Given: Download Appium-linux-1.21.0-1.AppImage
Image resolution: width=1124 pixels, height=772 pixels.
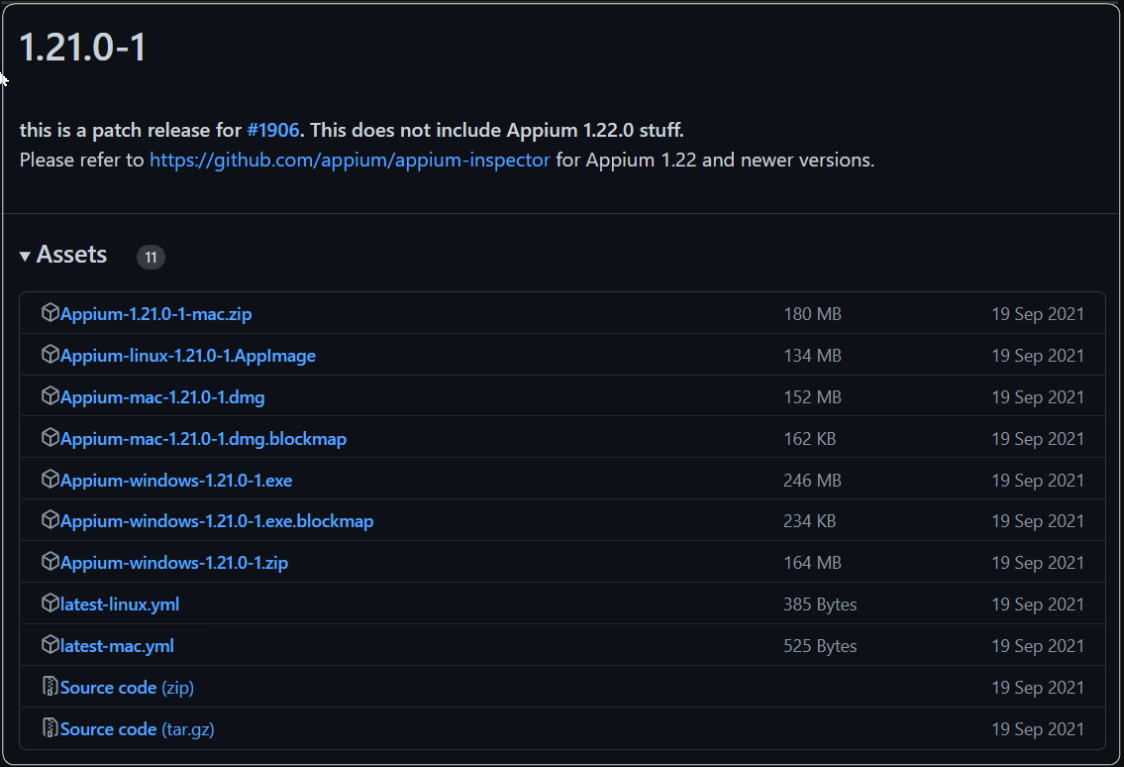Looking at the screenshot, I should 188,356.
